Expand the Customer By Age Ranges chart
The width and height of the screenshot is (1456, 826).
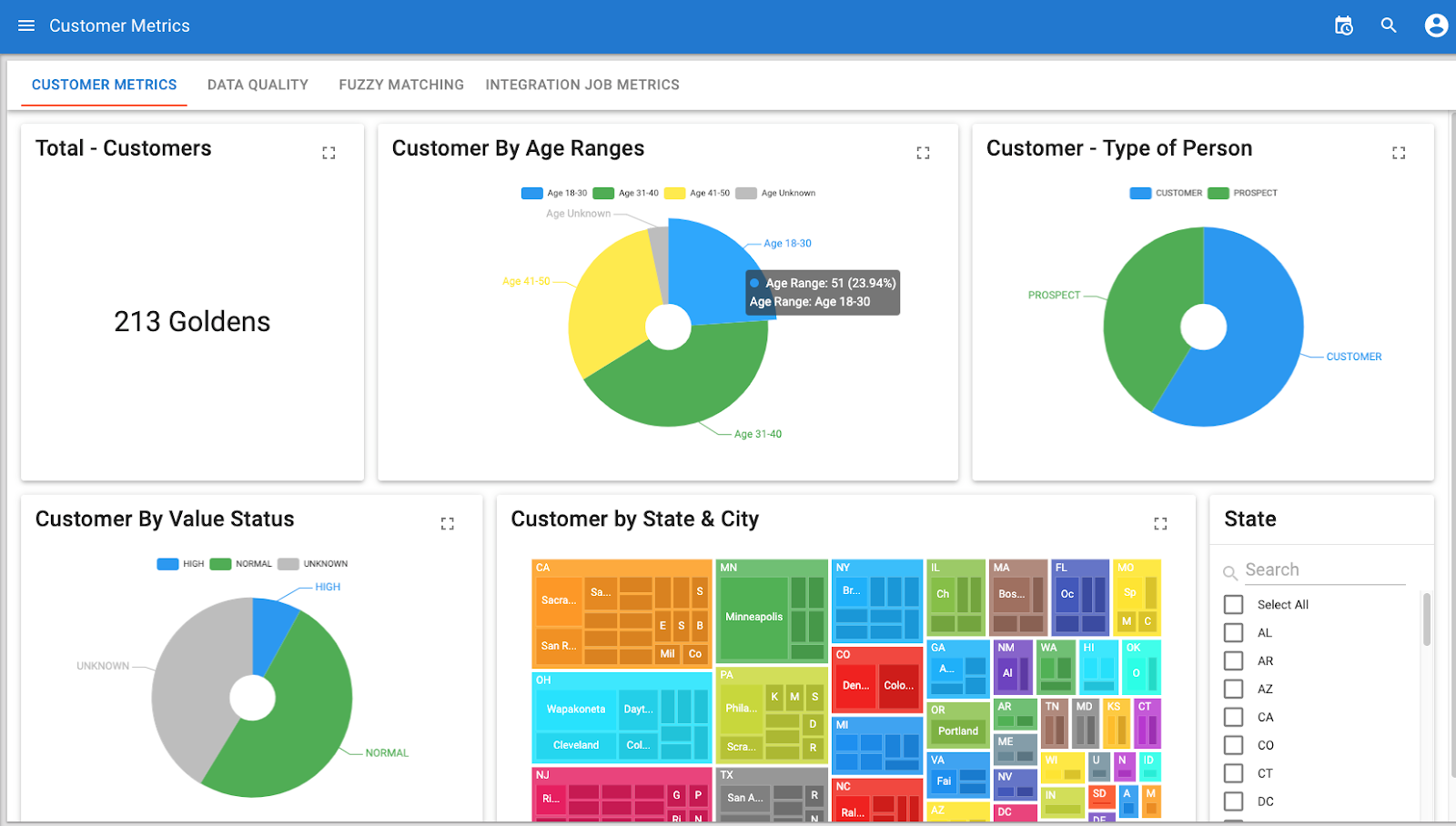pyautogui.click(x=924, y=152)
